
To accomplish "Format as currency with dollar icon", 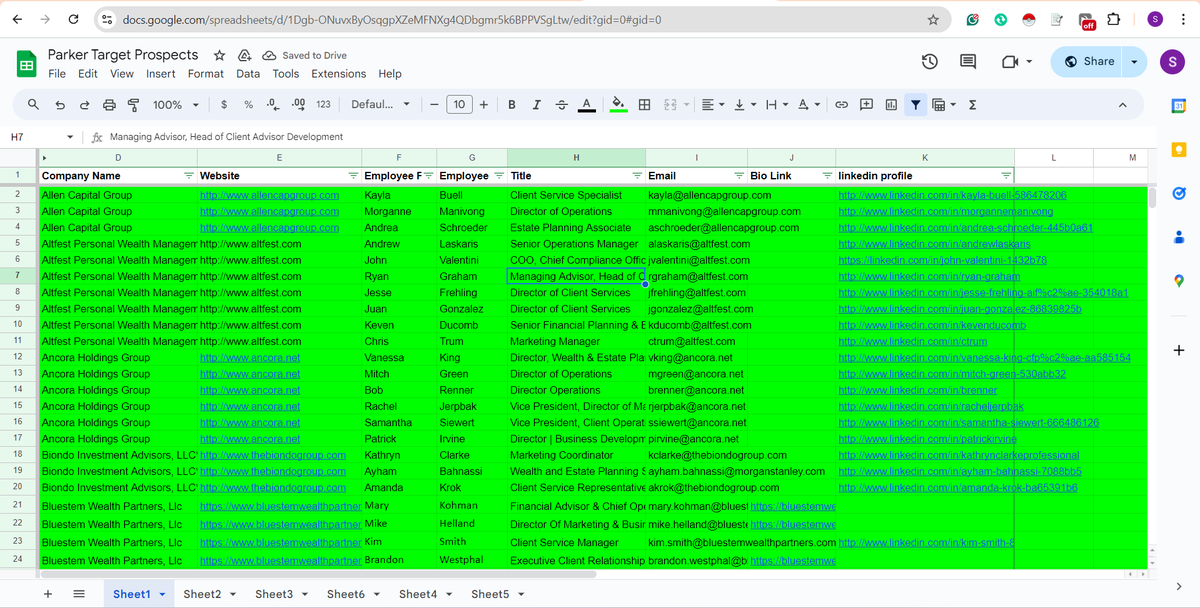I will click(224, 104).
